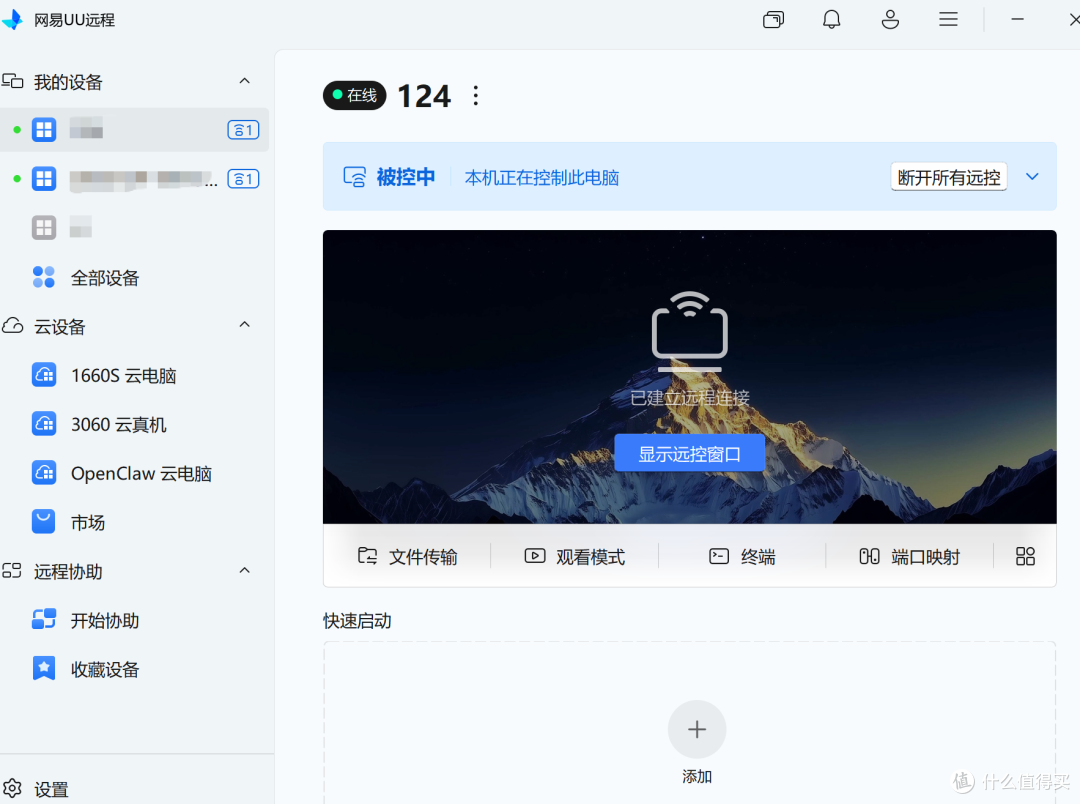Click the 显示远控窗口 button
The height and width of the screenshot is (804, 1080).
[689, 453]
